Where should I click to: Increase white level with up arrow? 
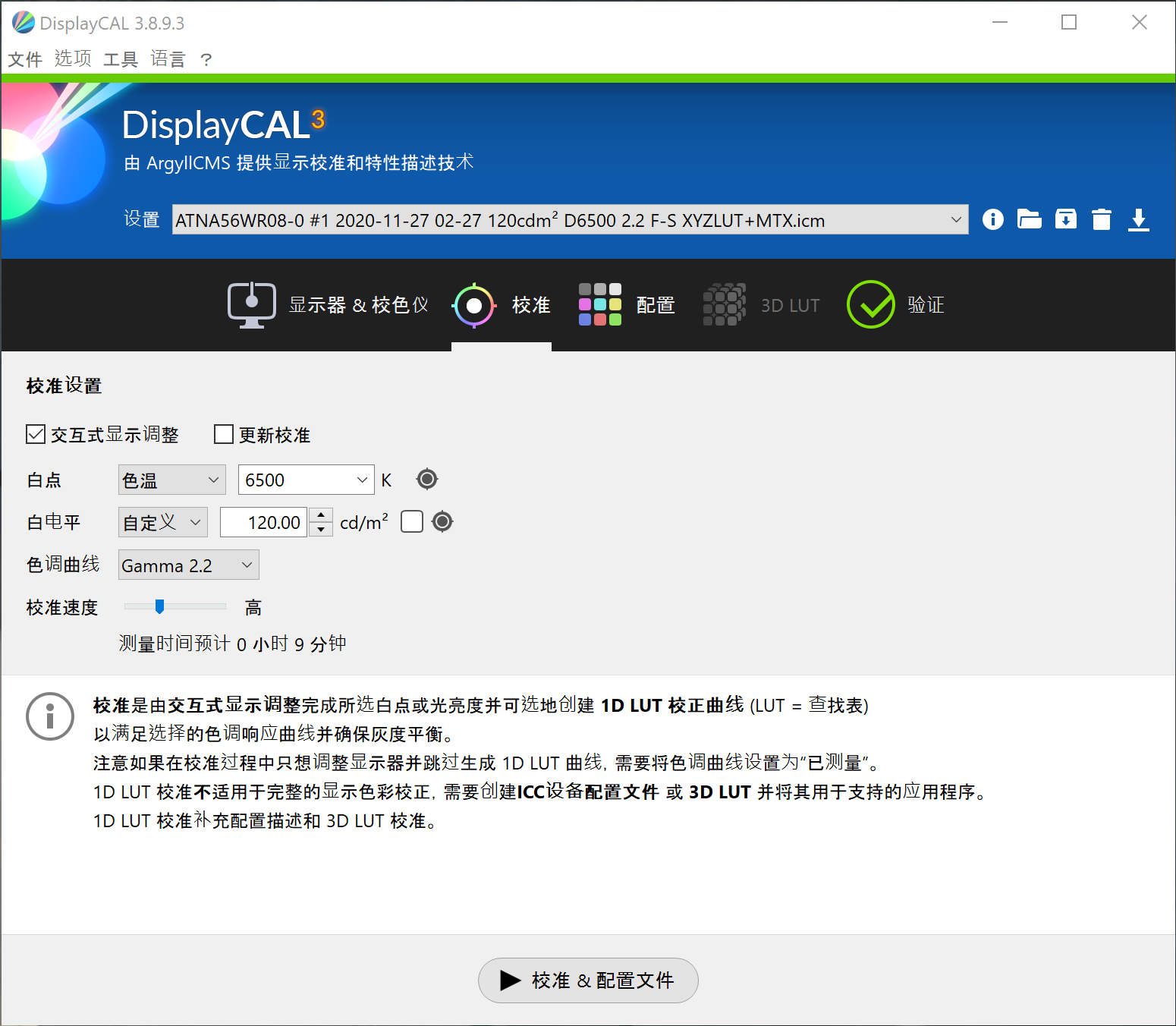(x=321, y=515)
